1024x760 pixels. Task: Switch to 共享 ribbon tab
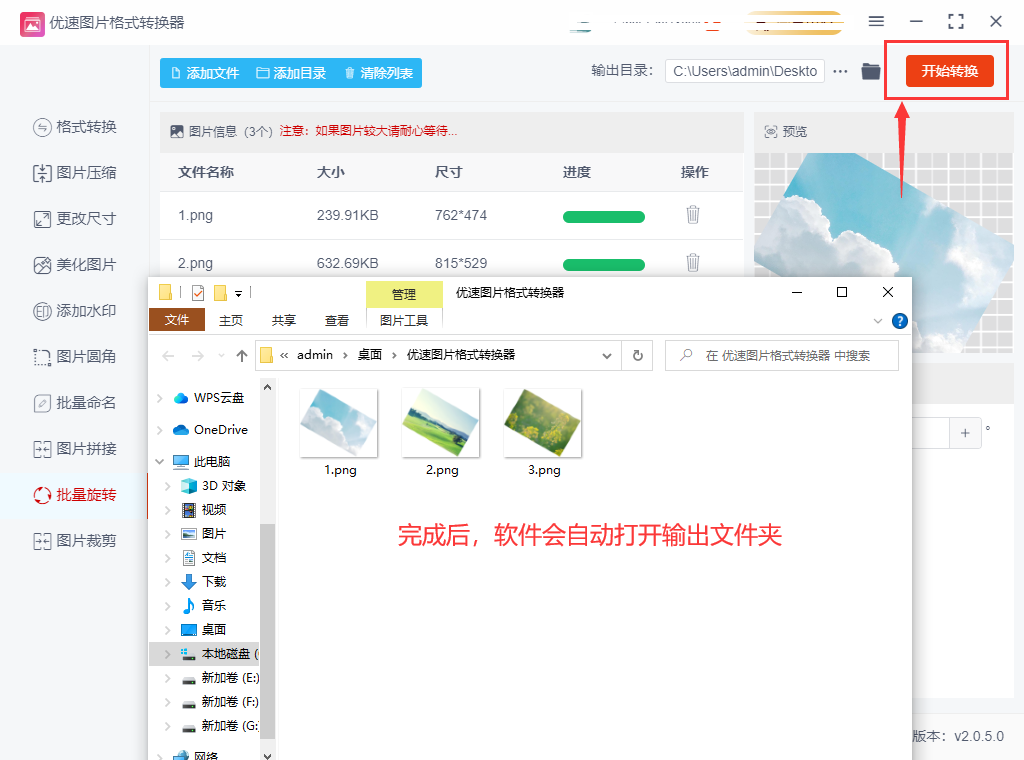click(283, 321)
